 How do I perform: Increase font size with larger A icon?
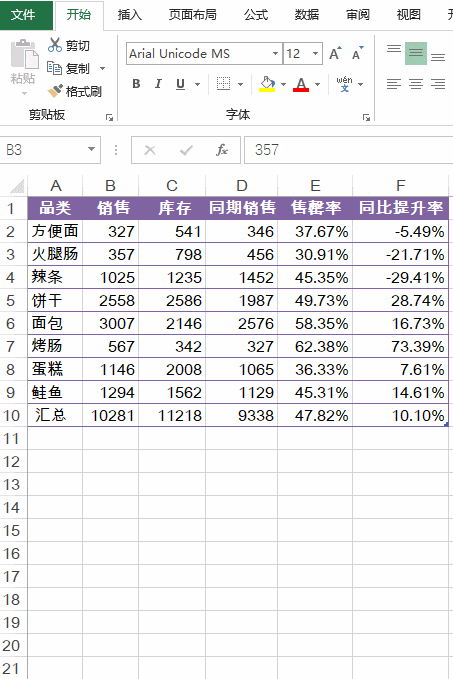[335, 53]
